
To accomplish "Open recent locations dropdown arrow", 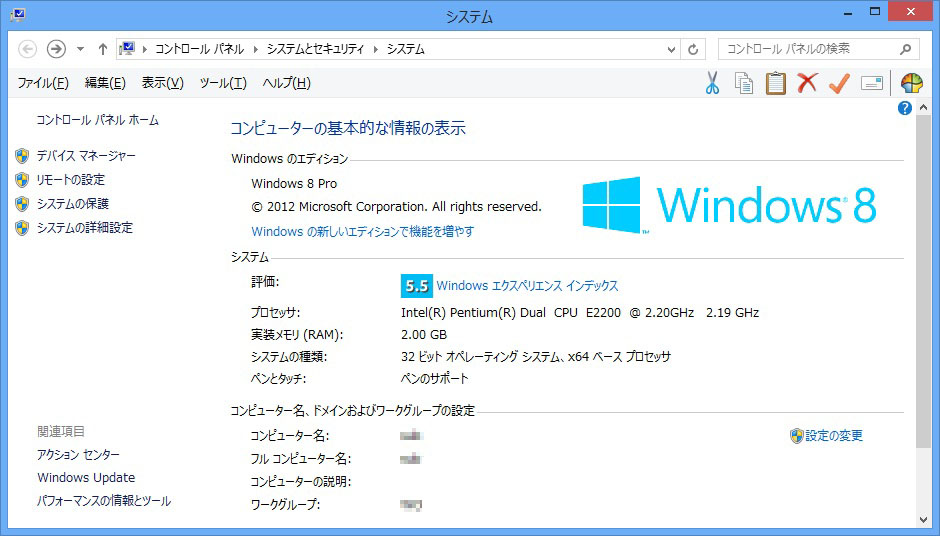I will point(80,49).
